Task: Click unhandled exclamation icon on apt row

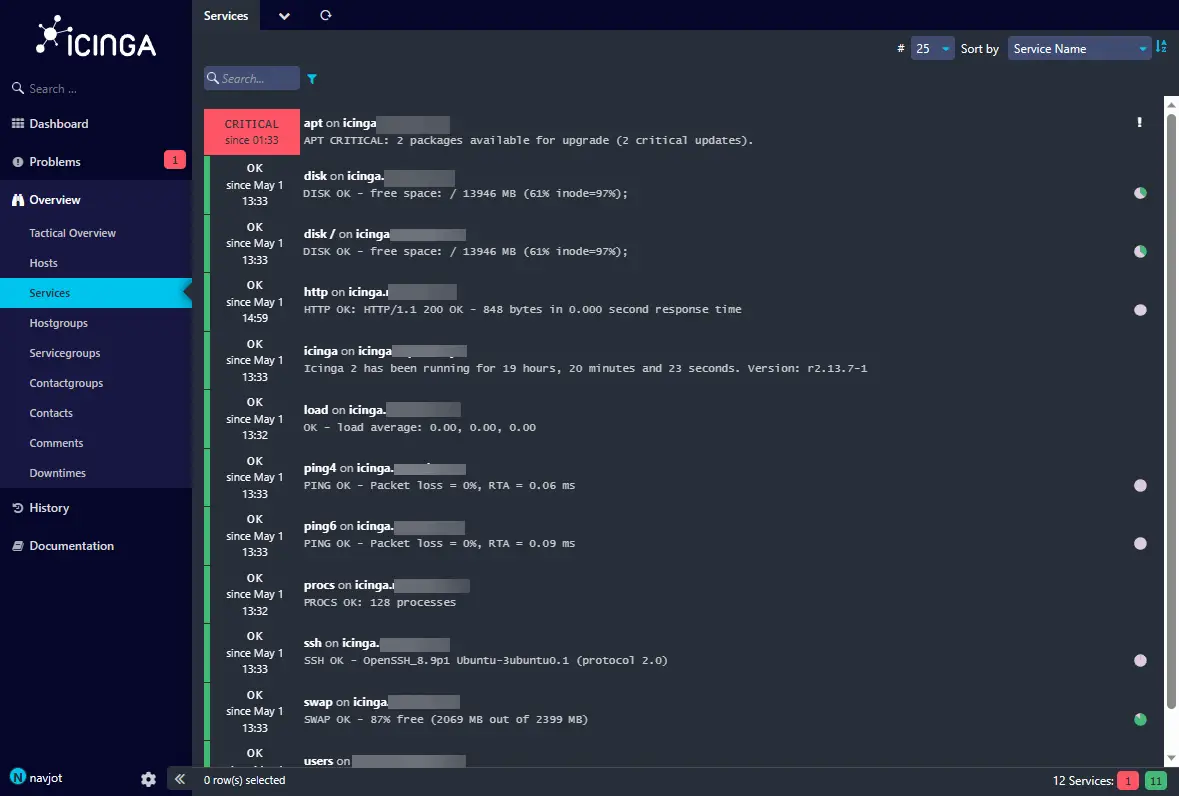Action: 1139,123
